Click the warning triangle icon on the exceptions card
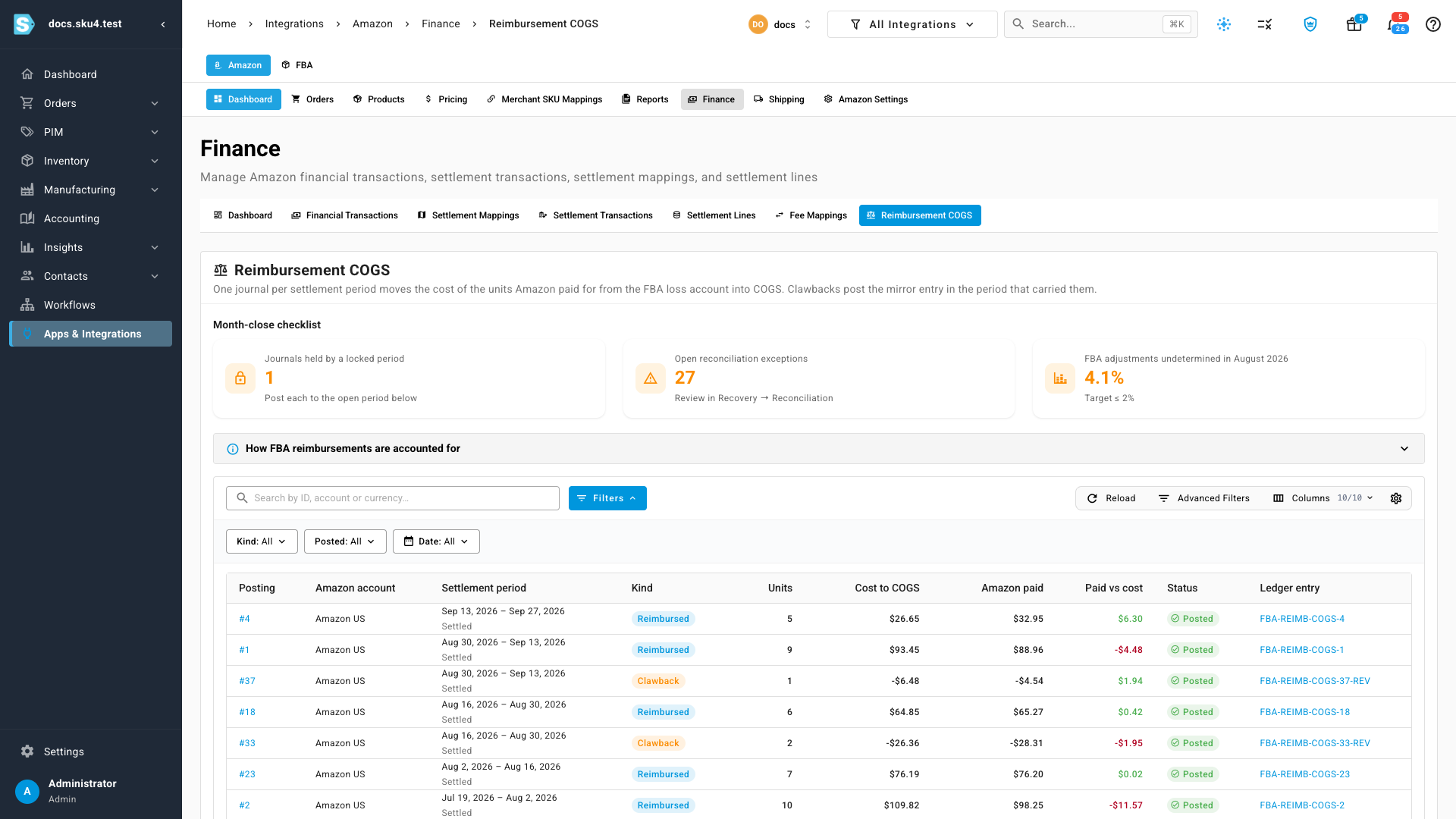Screen dimensions: 1456x819 pyautogui.click(x=650, y=378)
